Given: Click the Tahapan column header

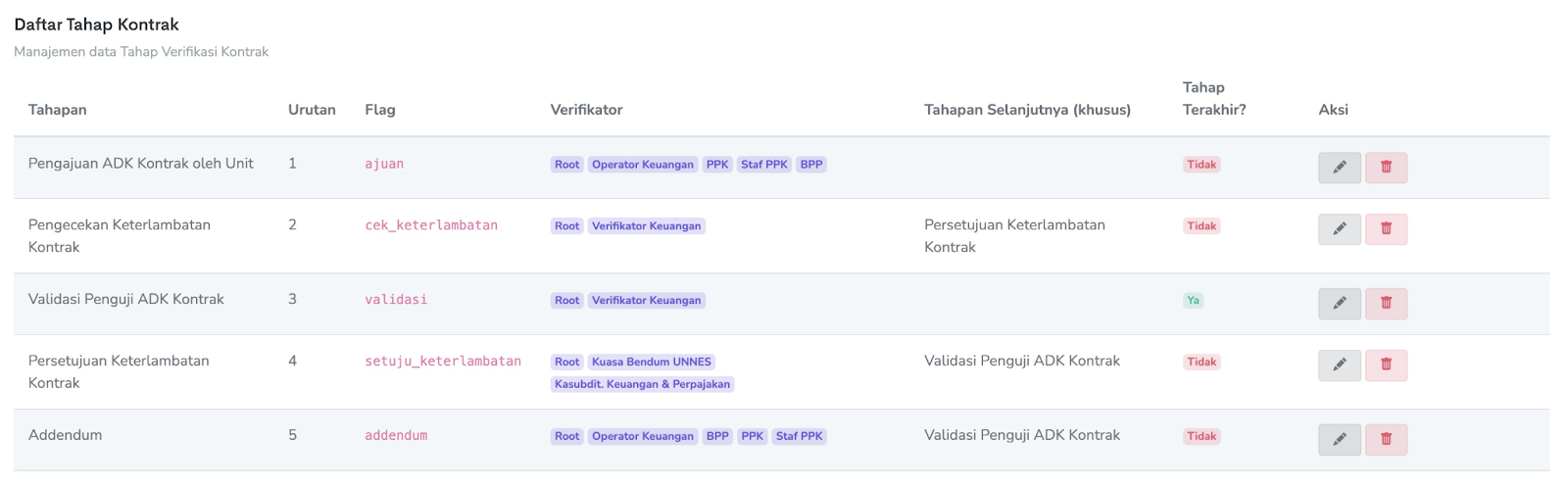Looking at the screenshot, I should 57,110.
